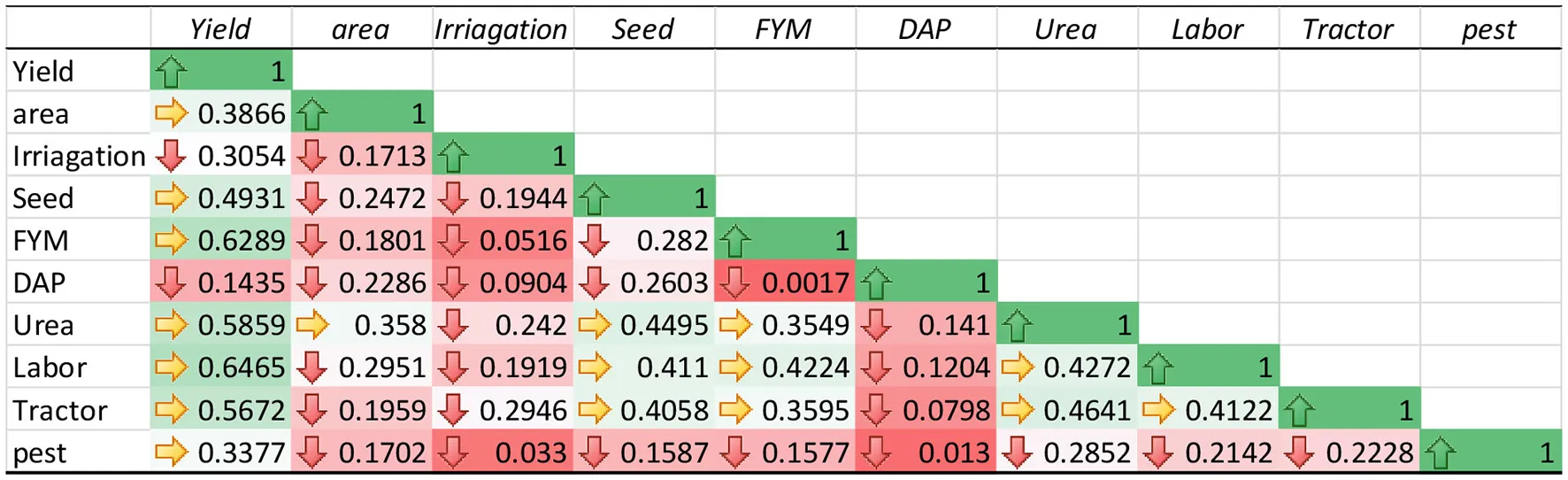Click the green up arrow in pest row
The image size is (1568, 480).
1440,453
